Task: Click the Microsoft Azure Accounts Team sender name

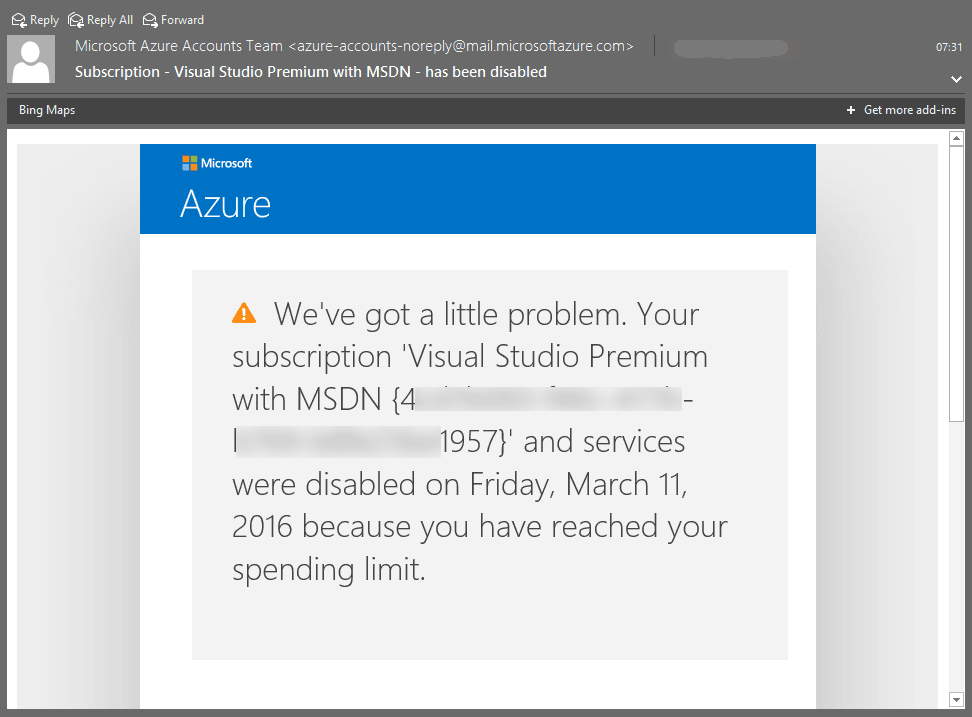Action: tap(179, 46)
